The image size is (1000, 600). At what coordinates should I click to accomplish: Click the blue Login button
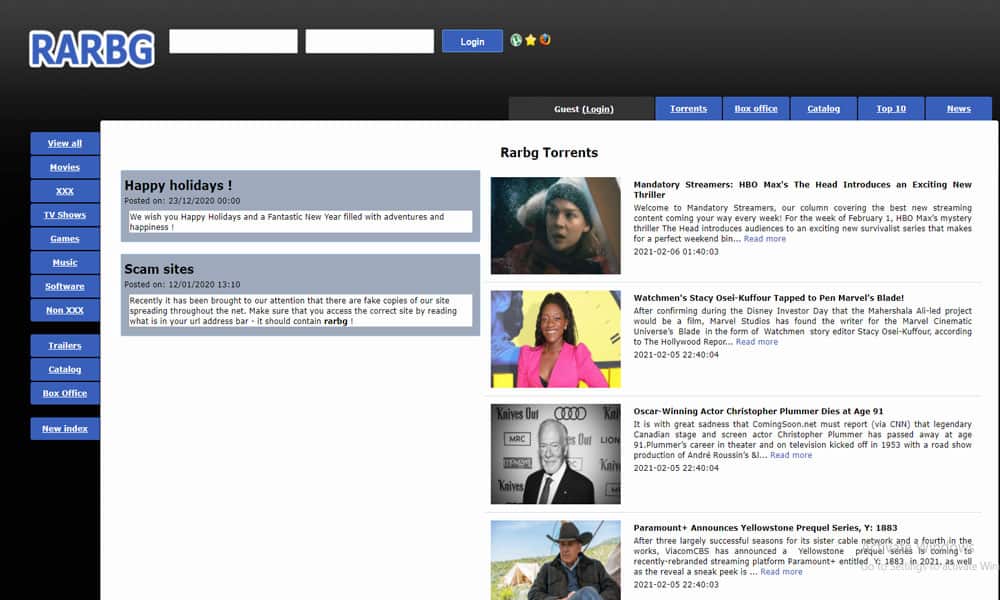pyautogui.click(x=473, y=41)
